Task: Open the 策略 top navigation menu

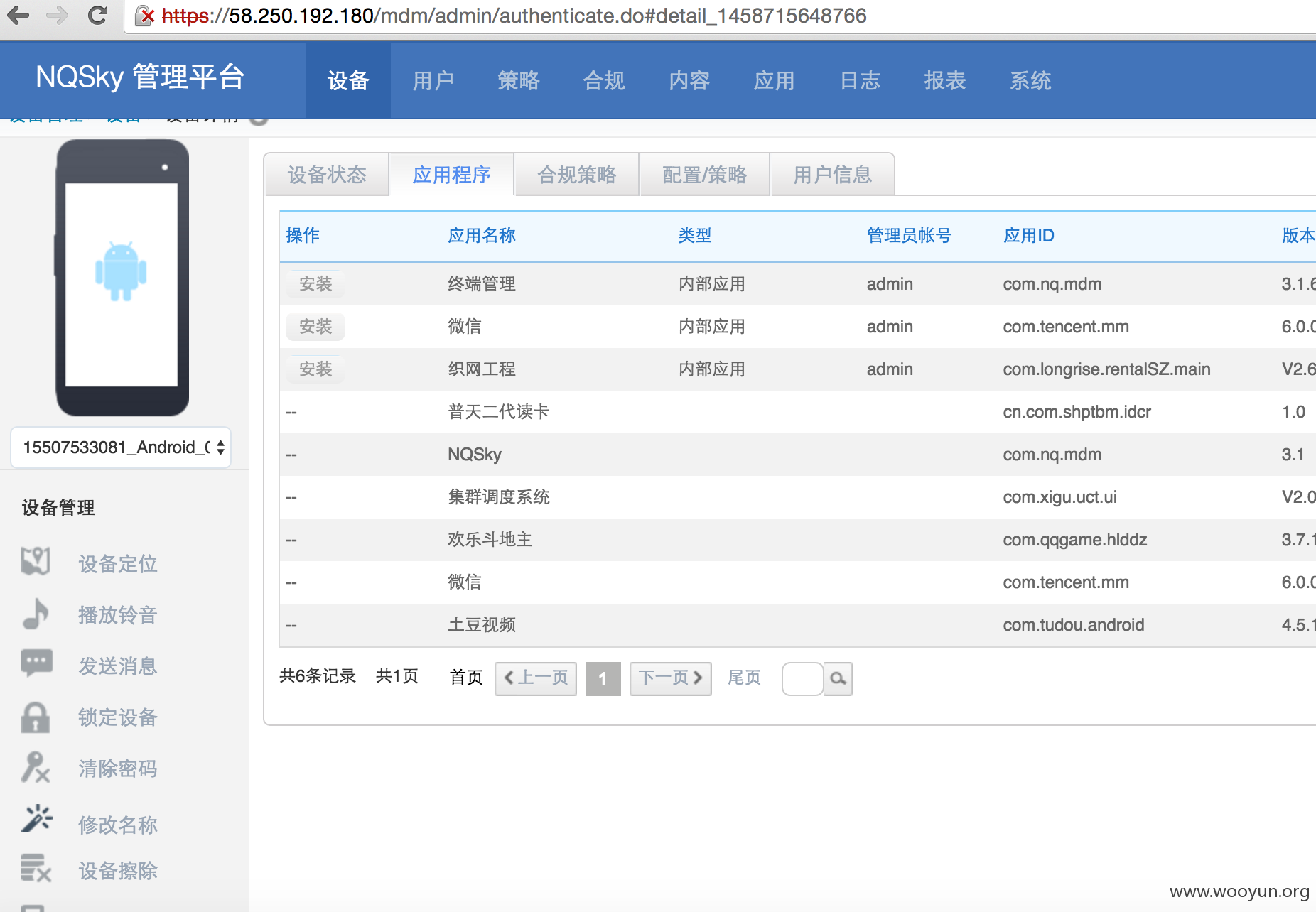Action: (519, 80)
